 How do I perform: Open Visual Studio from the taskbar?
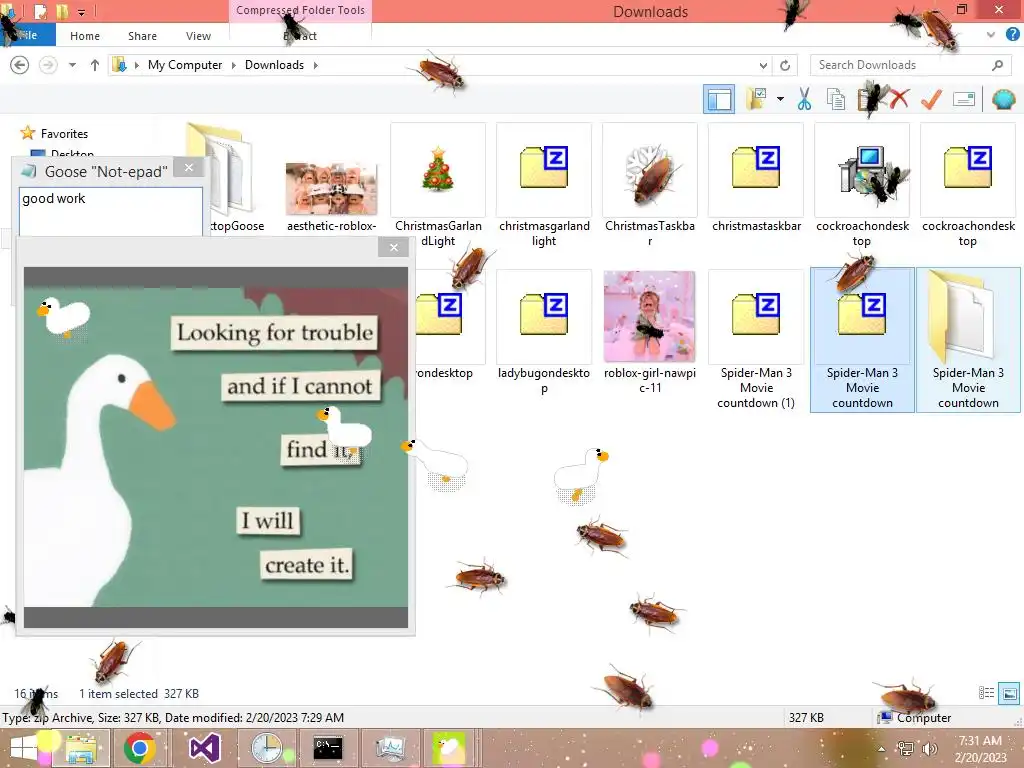click(x=204, y=748)
